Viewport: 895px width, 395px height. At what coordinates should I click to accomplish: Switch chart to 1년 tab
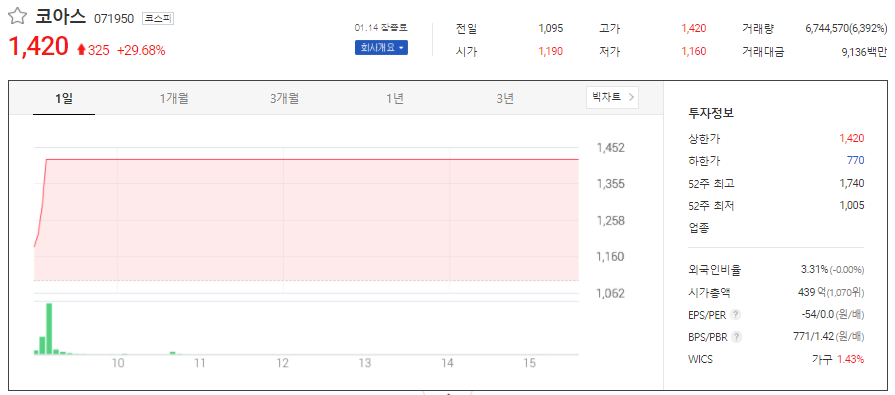(x=394, y=98)
